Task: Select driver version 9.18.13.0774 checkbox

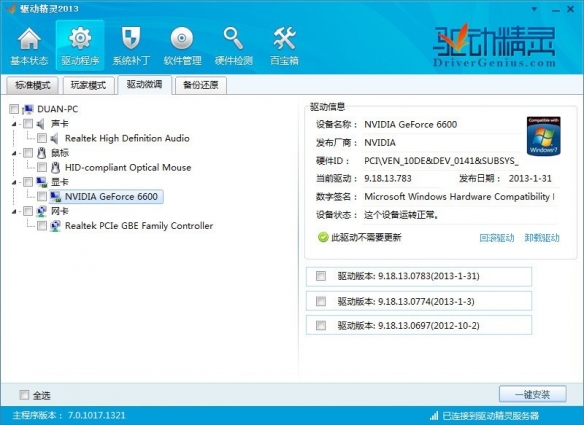Action: (321, 301)
